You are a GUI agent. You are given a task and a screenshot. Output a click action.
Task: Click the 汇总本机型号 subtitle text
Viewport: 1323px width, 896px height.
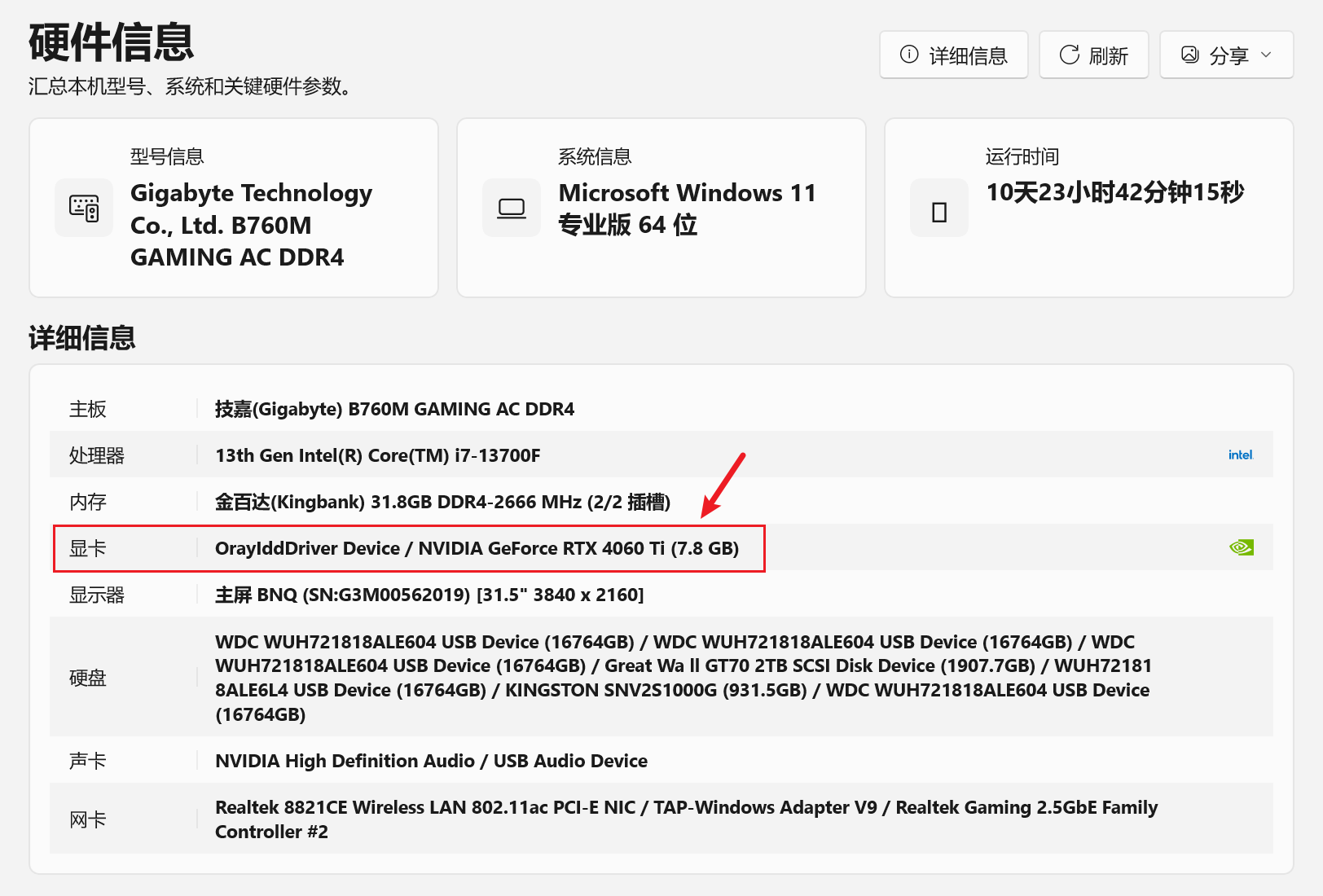point(191,86)
